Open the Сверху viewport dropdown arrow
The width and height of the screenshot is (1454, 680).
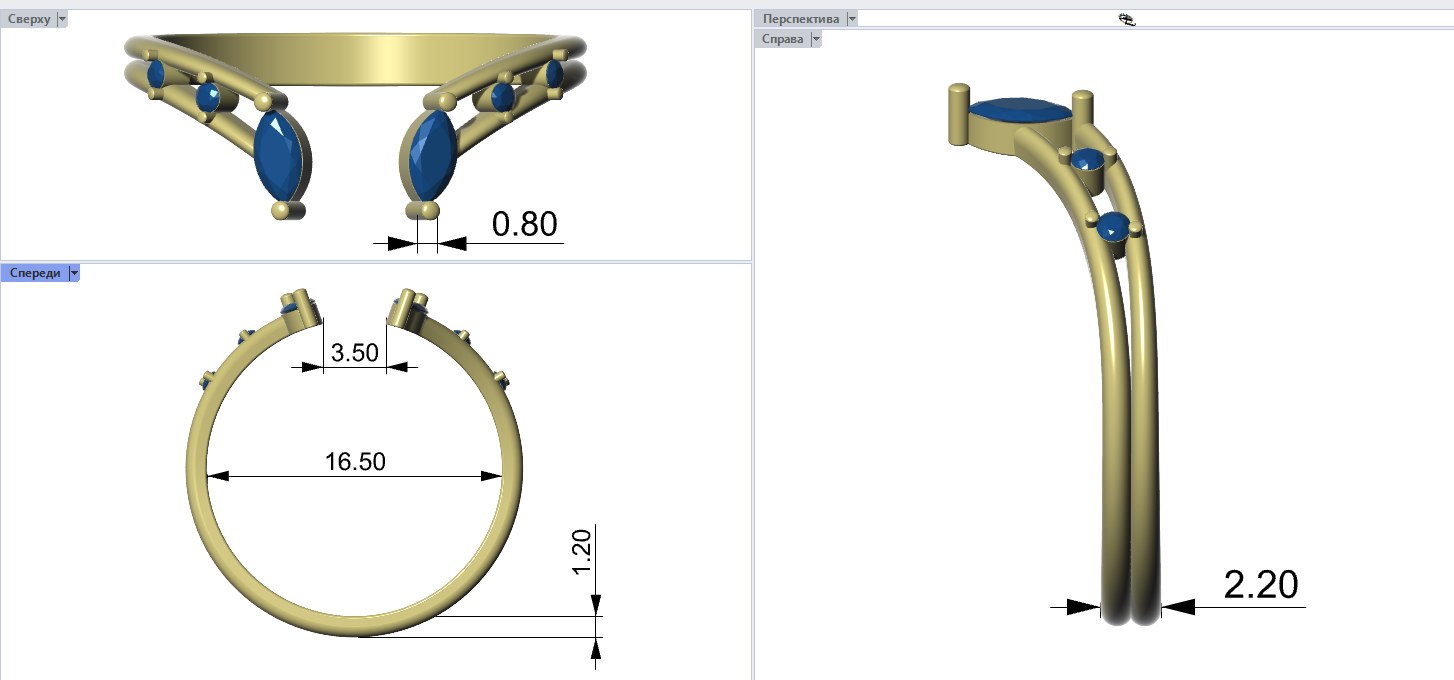[x=62, y=19]
